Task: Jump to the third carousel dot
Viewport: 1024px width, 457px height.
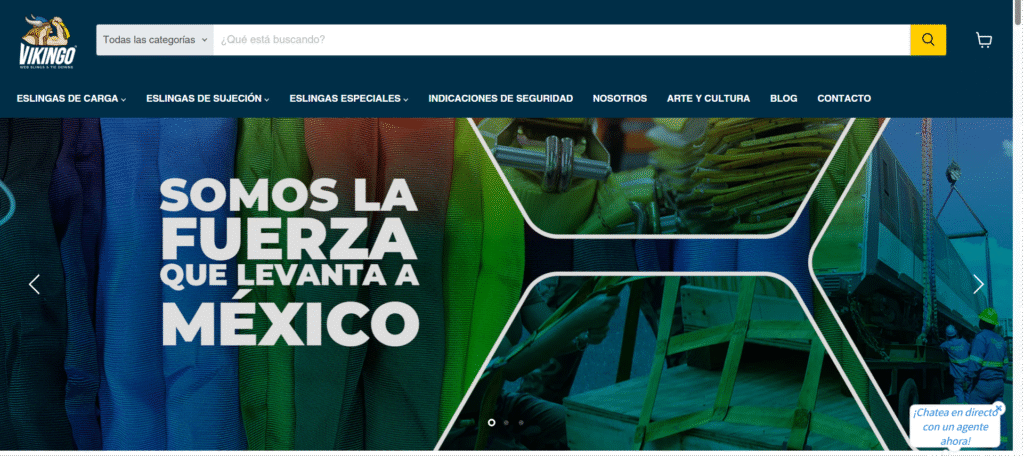Action: click(x=521, y=423)
